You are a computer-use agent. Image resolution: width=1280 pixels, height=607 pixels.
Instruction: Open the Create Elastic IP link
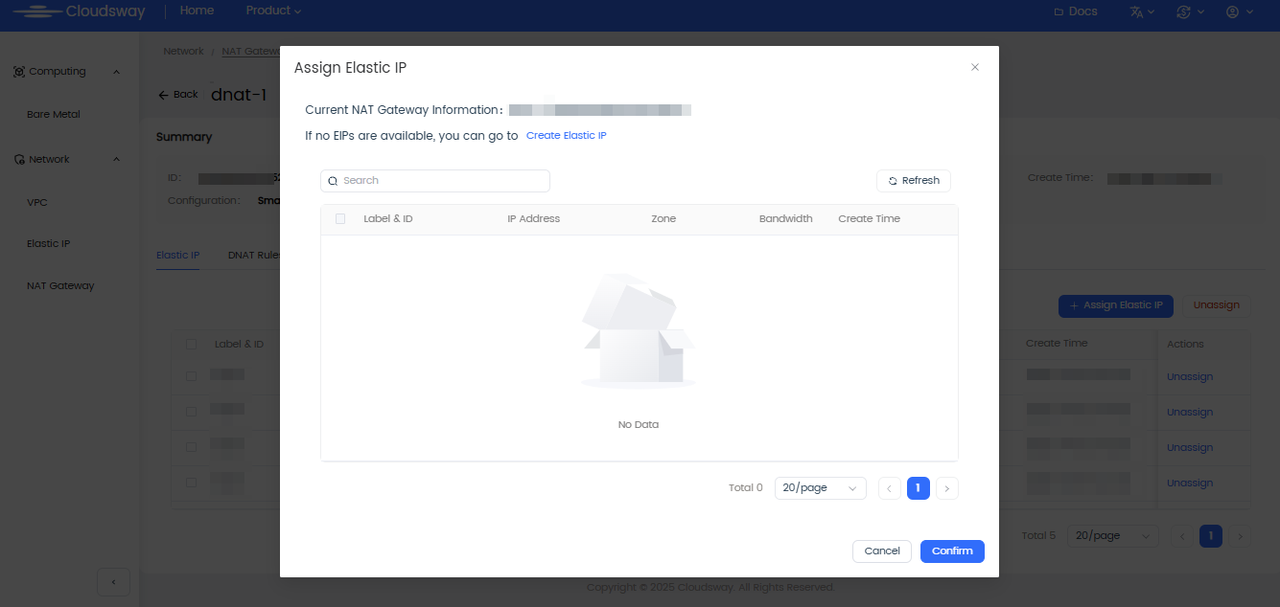click(566, 135)
